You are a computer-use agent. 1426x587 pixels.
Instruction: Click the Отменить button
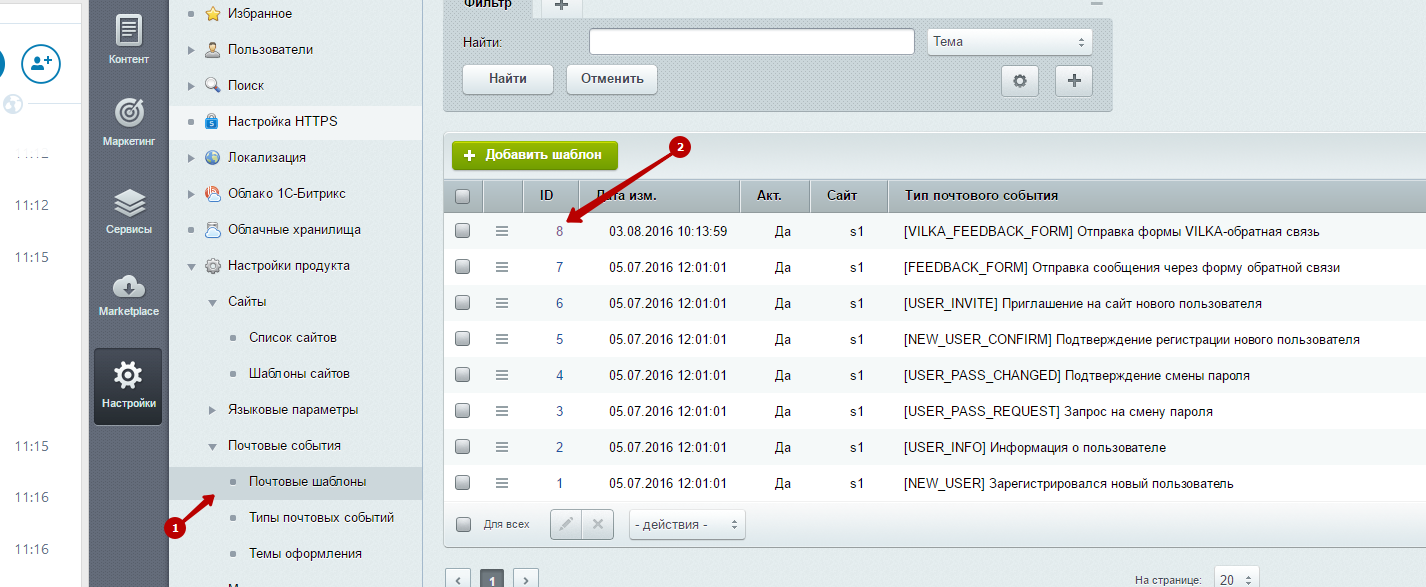pos(612,79)
